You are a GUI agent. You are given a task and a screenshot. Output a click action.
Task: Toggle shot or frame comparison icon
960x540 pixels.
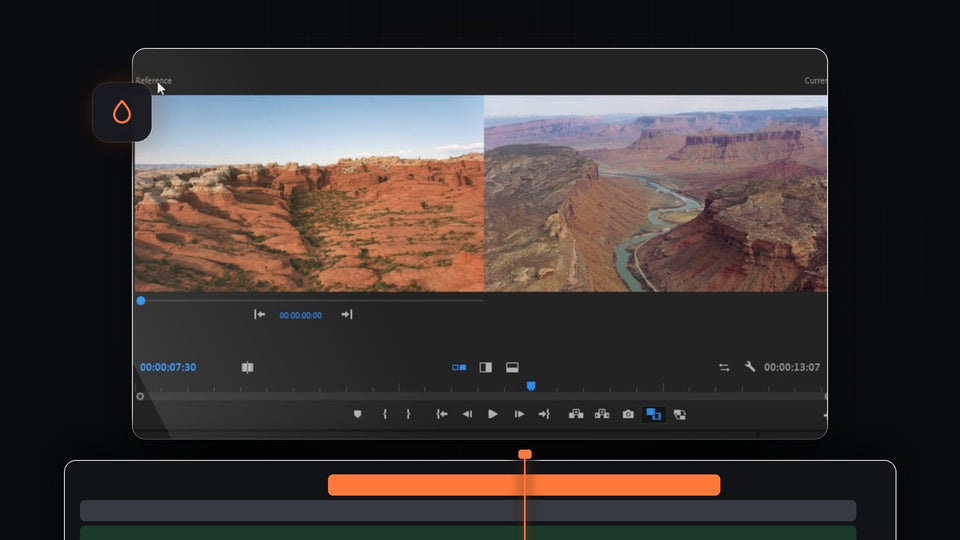(x=247, y=367)
